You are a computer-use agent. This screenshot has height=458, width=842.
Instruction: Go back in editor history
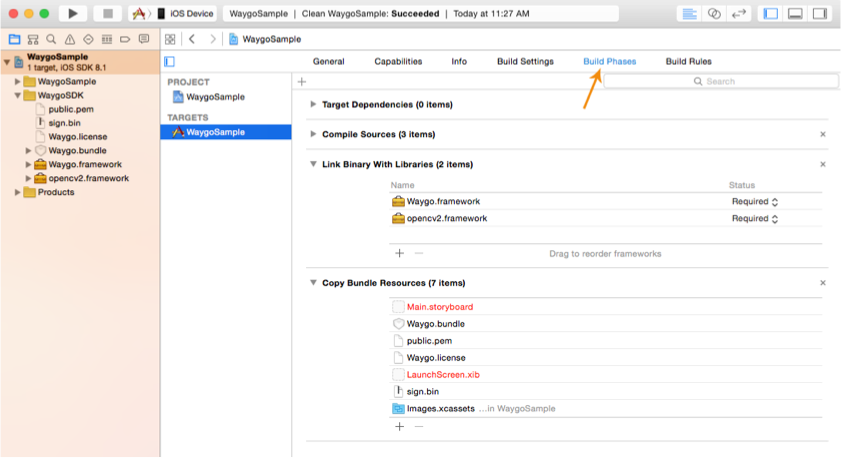[192, 39]
